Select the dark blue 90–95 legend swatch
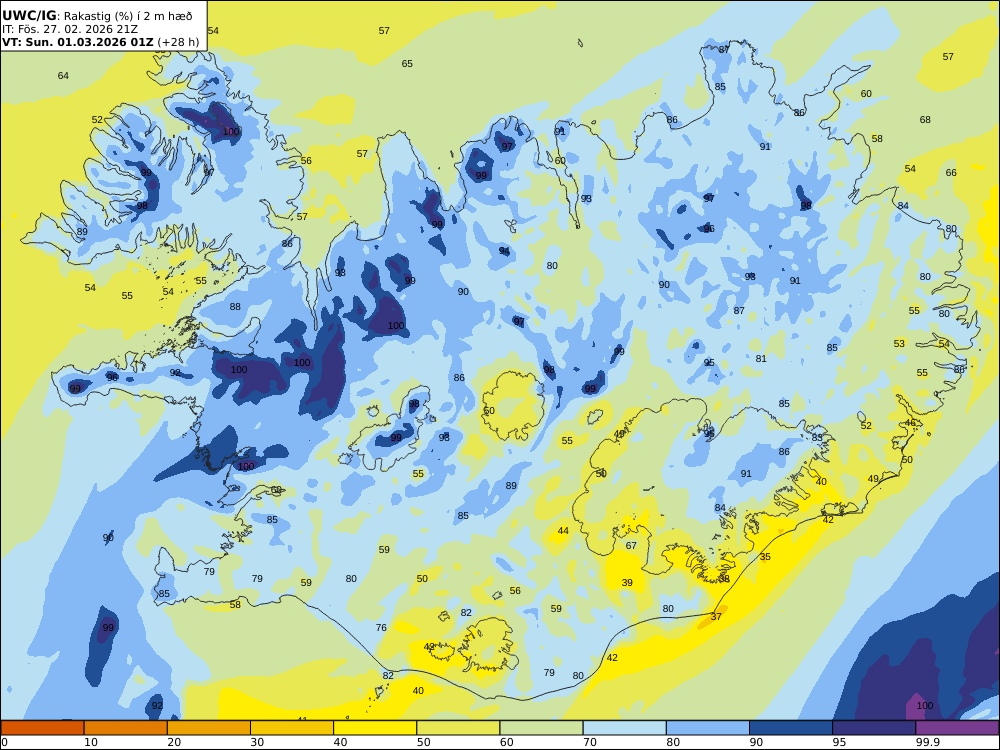Screen dimensions: 1000x750 coord(791,728)
